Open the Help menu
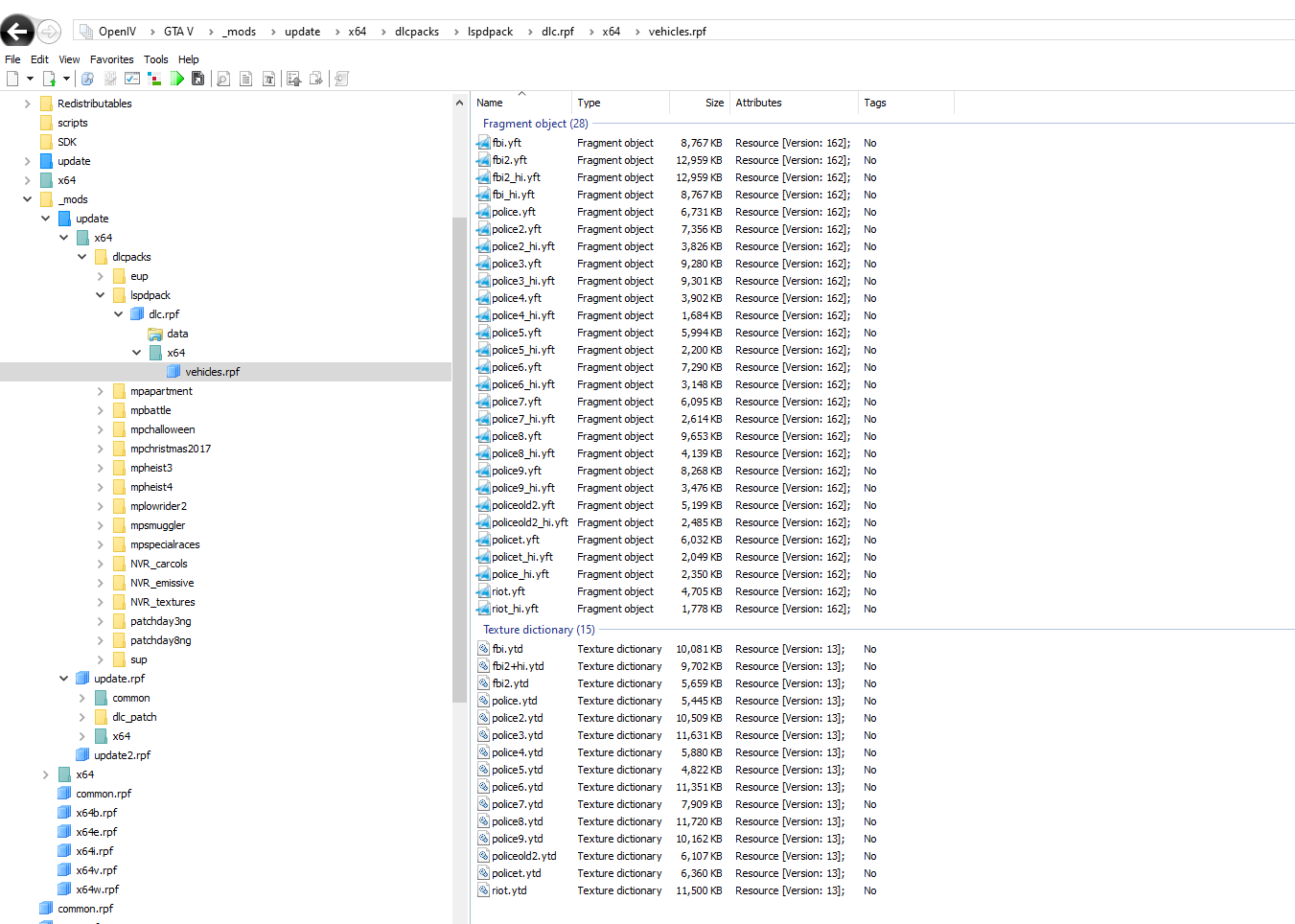 pyautogui.click(x=189, y=59)
